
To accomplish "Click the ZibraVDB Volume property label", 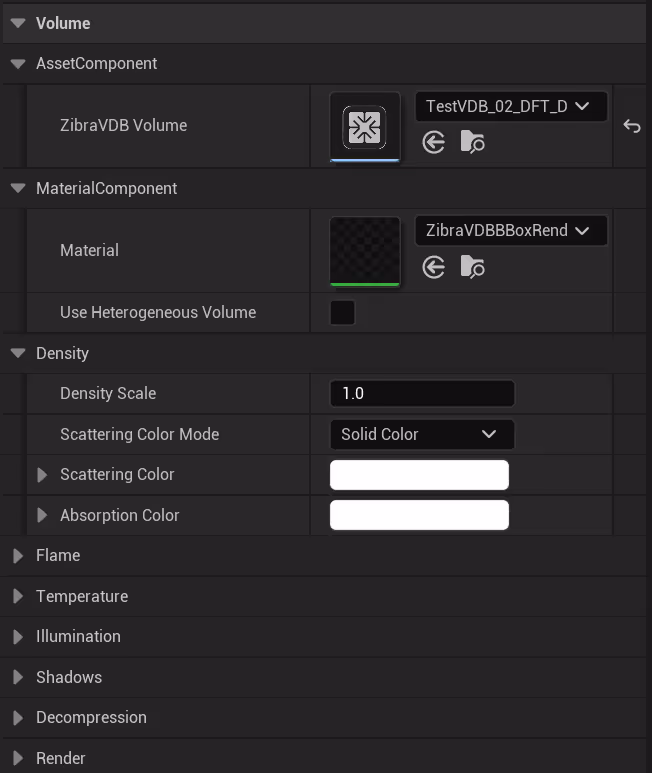I will (123, 126).
